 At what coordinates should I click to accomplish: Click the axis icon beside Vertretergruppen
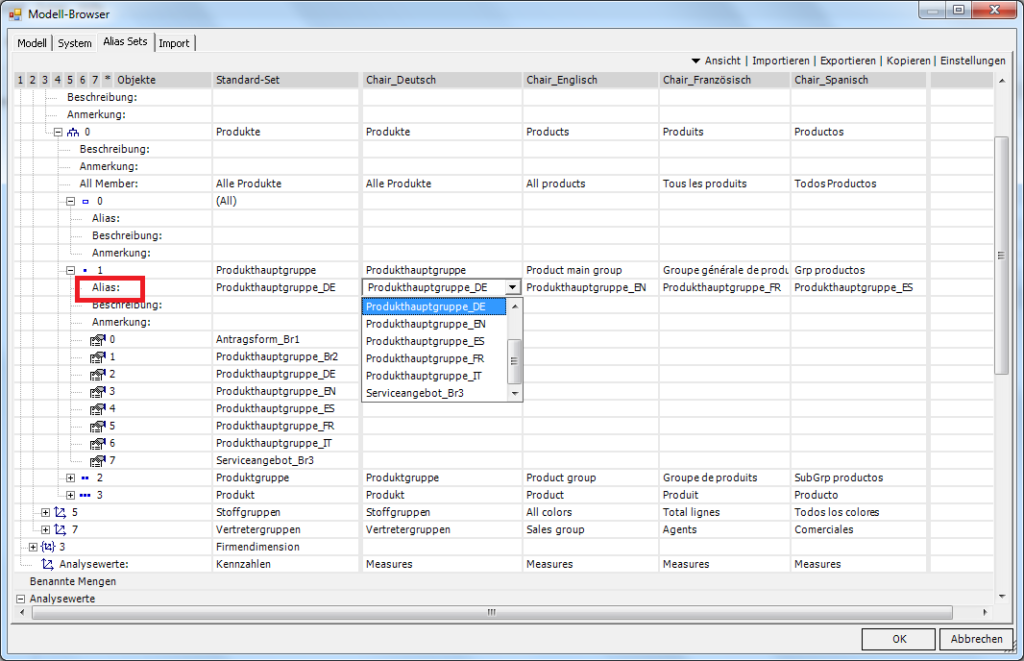(x=60, y=529)
